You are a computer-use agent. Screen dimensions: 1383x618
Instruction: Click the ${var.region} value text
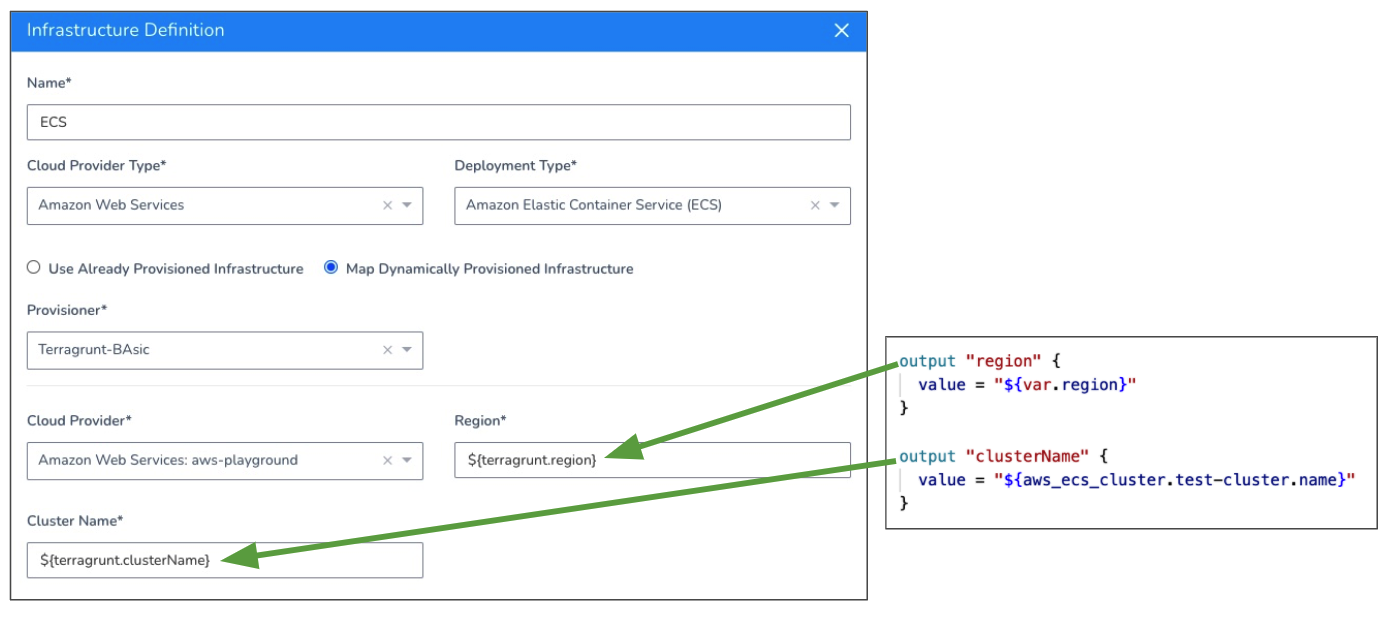(1066, 384)
